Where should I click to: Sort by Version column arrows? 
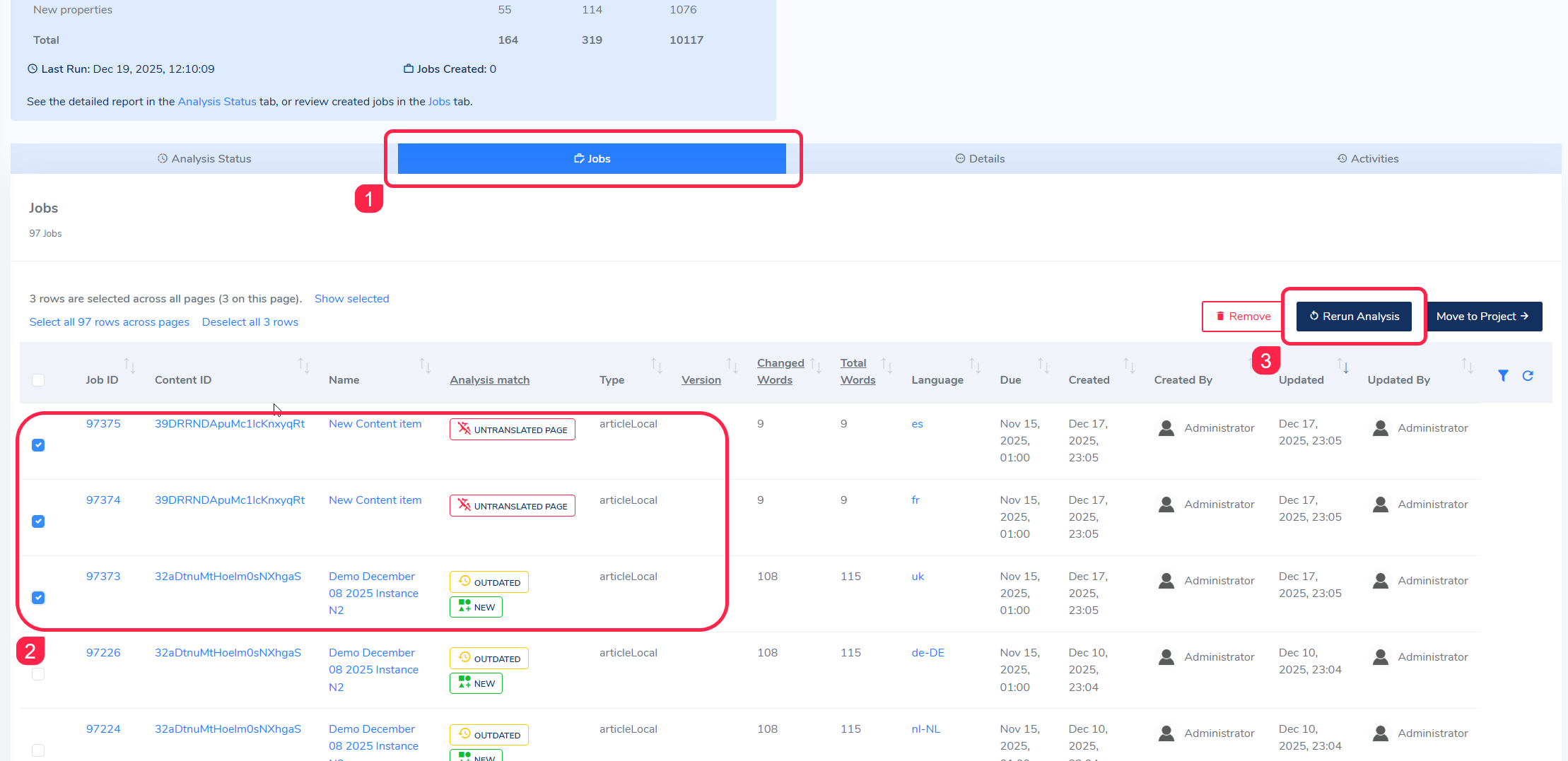tap(732, 365)
